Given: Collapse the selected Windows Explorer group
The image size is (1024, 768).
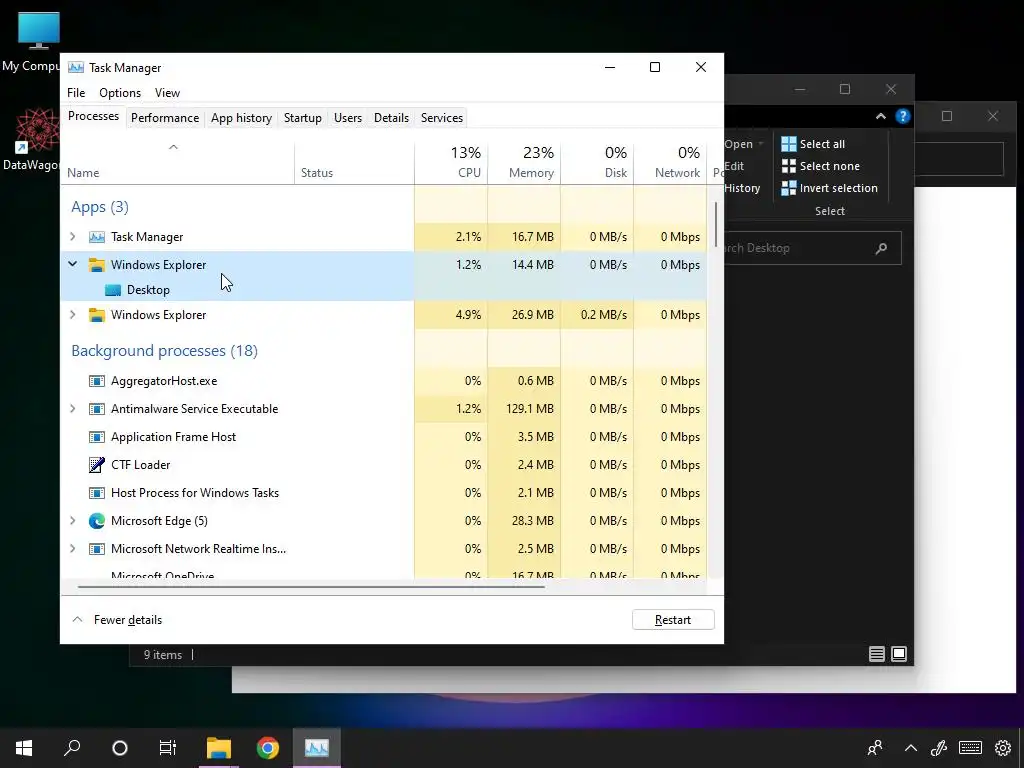Looking at the screenshot, I should pos(72,264).
